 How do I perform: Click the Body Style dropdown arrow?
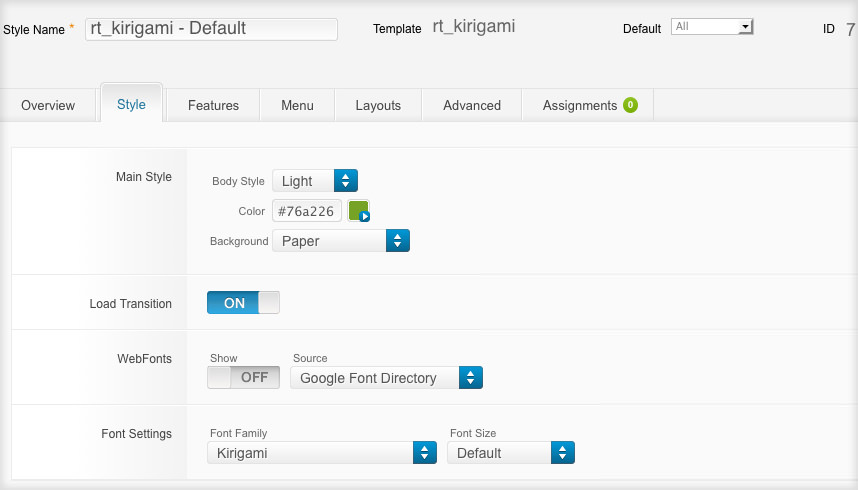pos(345,181)
